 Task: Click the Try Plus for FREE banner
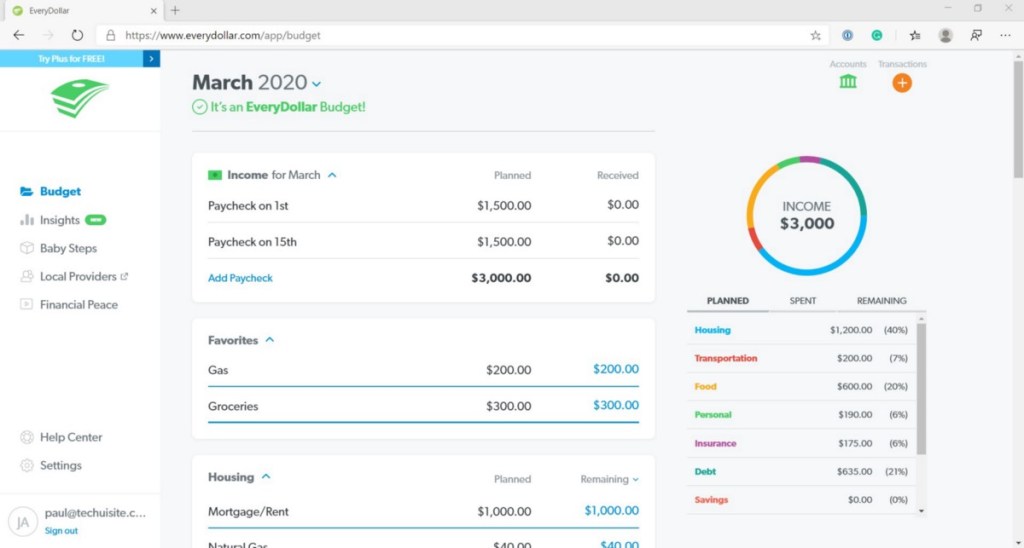point(79,59)
